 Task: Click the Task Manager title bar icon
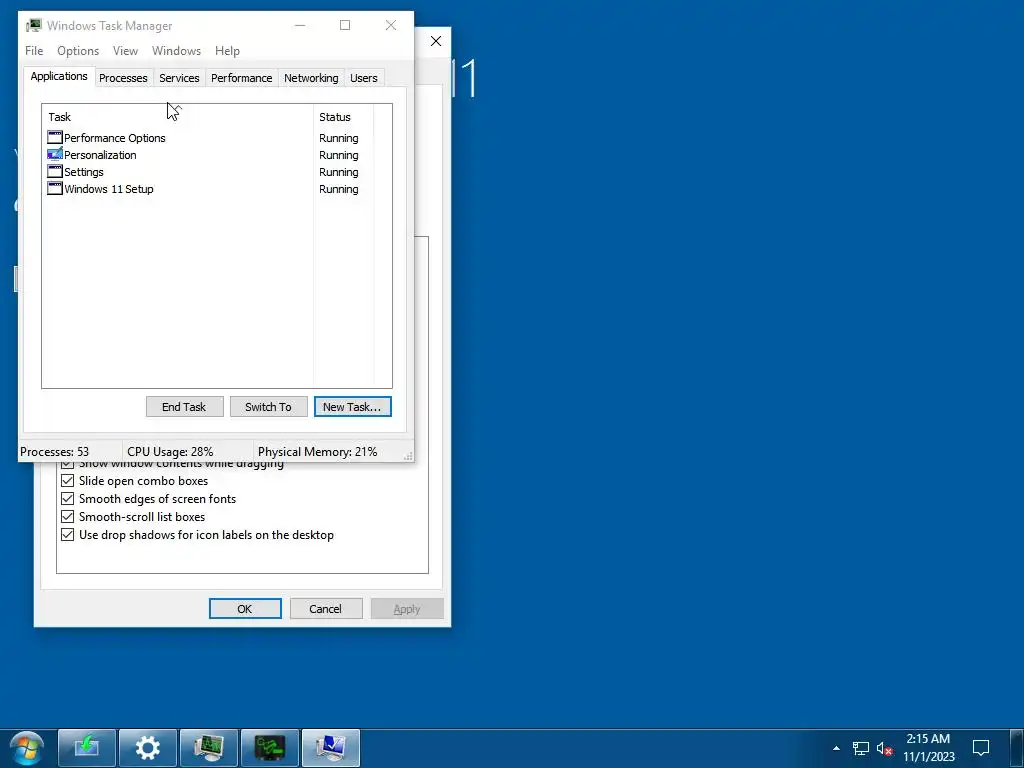click(33, 25)
